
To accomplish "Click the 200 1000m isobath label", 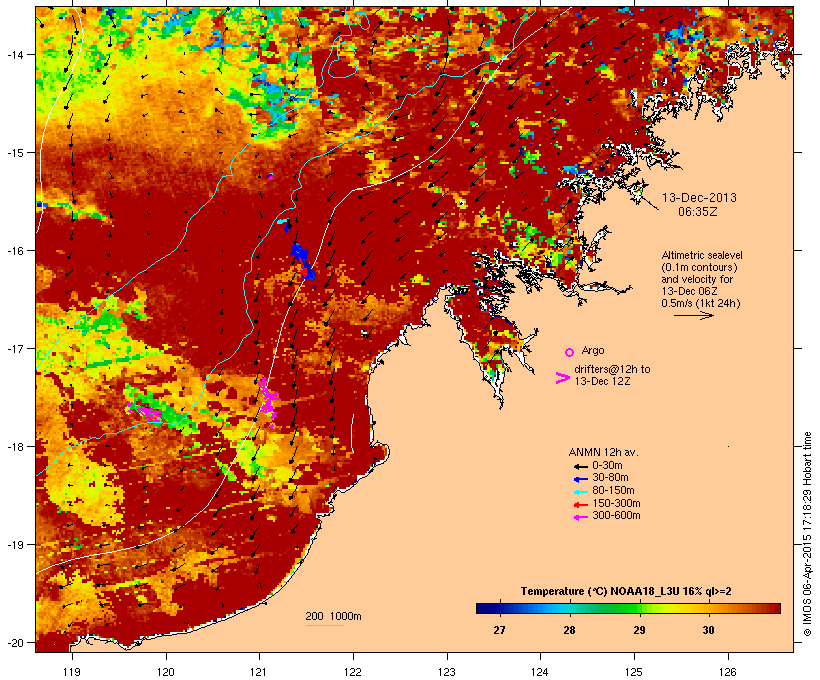I will (333, 616).
